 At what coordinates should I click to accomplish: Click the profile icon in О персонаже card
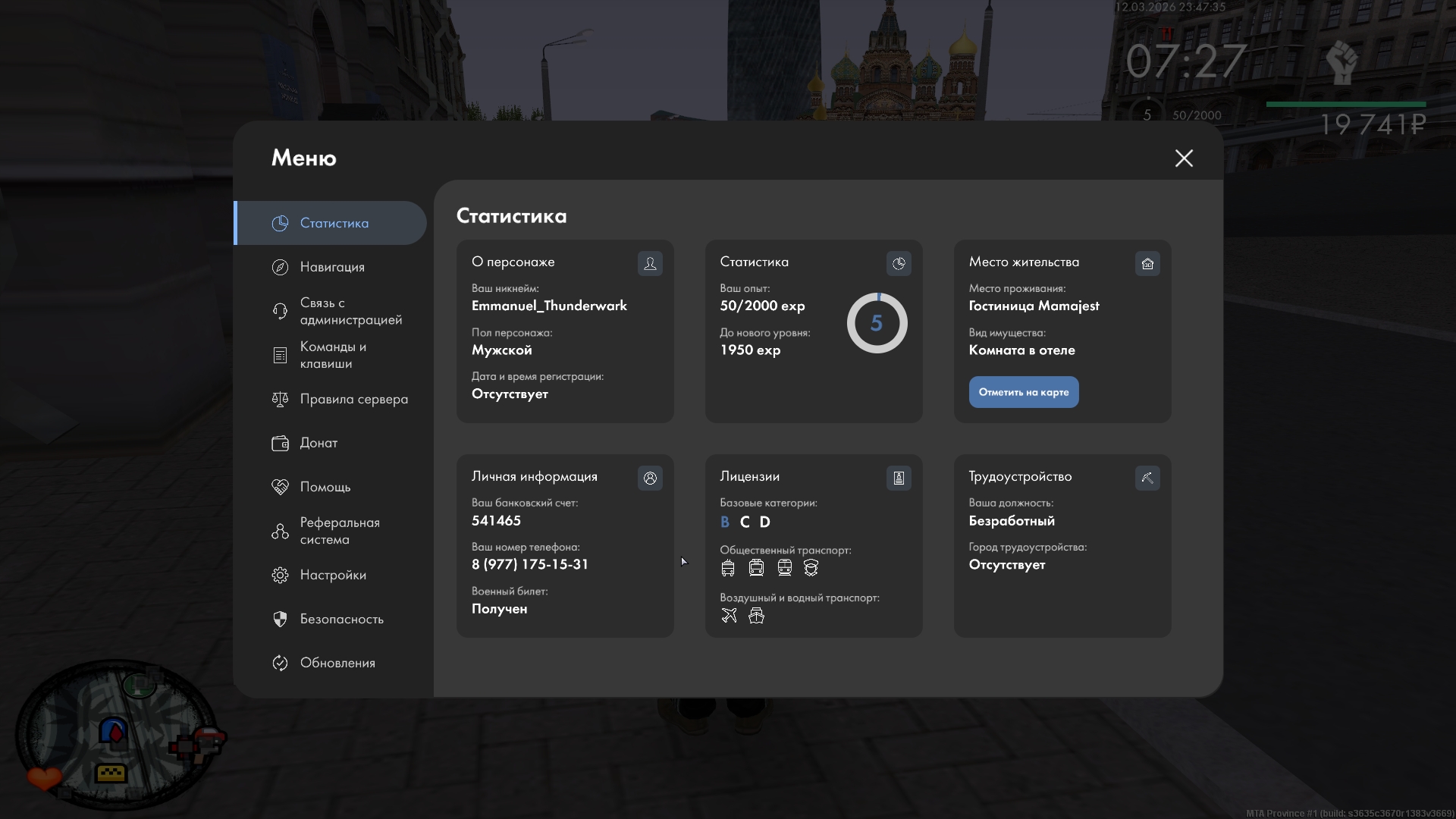pos(650,263)
